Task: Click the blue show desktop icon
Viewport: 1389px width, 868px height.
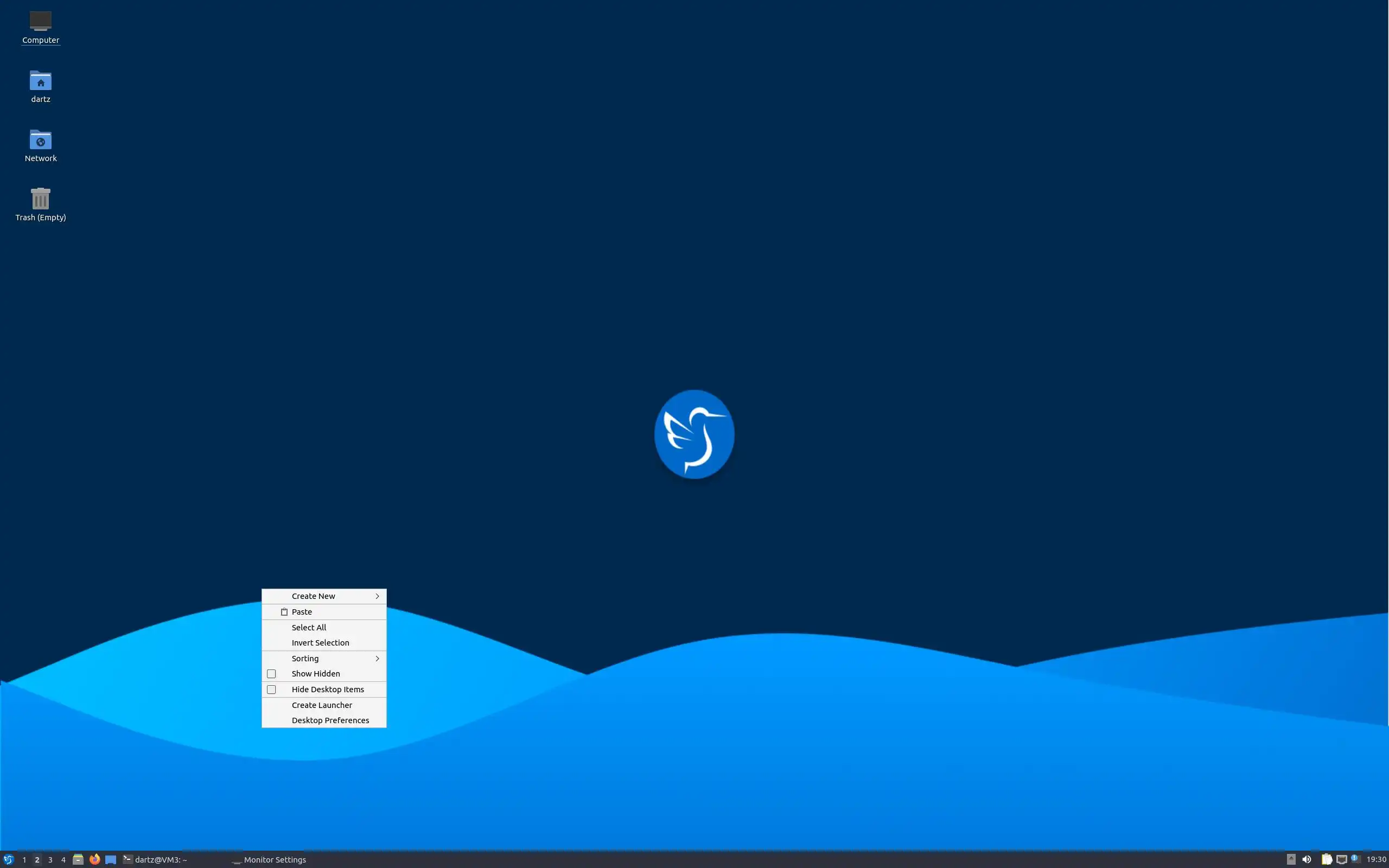Action: click(x=111, y=859)
